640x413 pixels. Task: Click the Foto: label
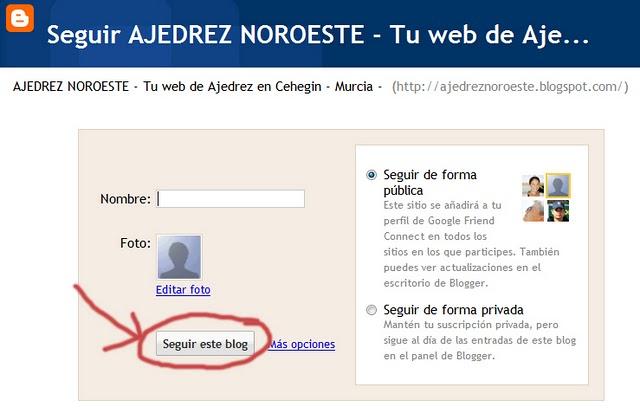click(135, 243)
